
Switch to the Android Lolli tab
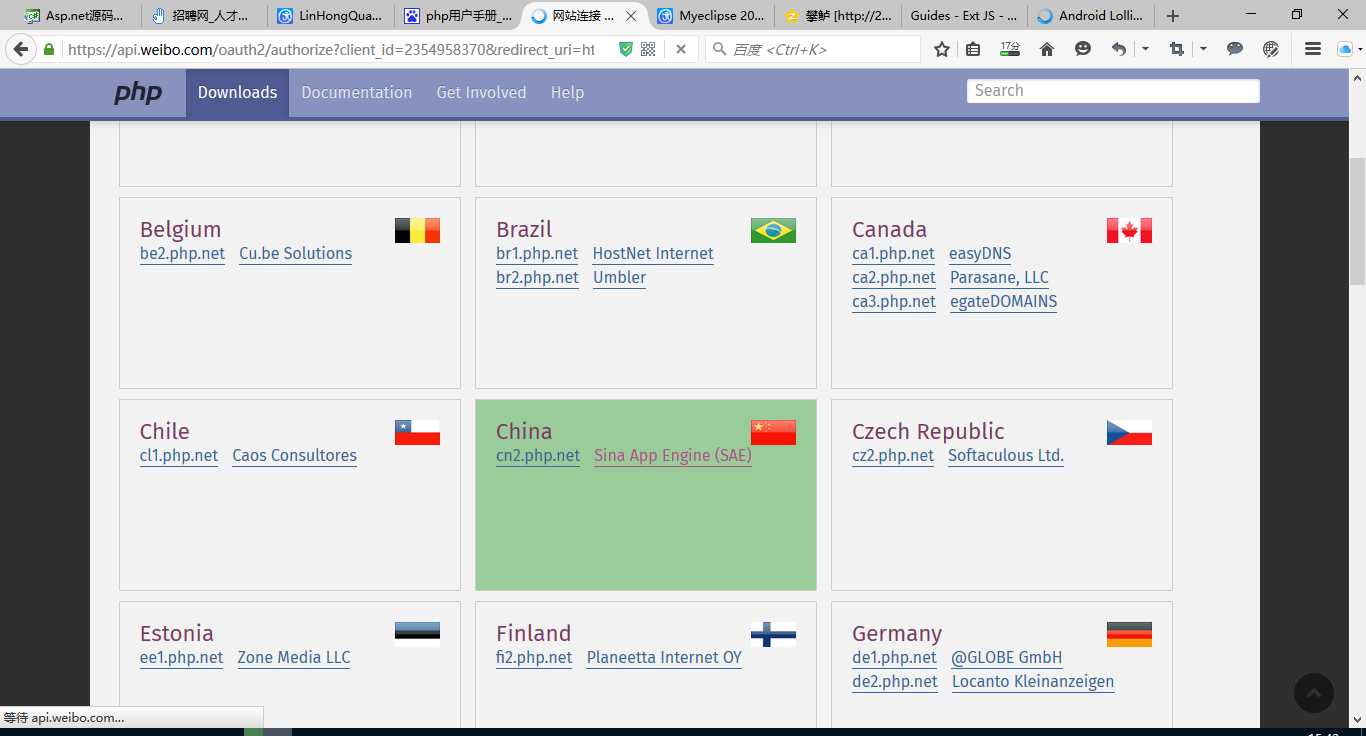(1091, 16)
